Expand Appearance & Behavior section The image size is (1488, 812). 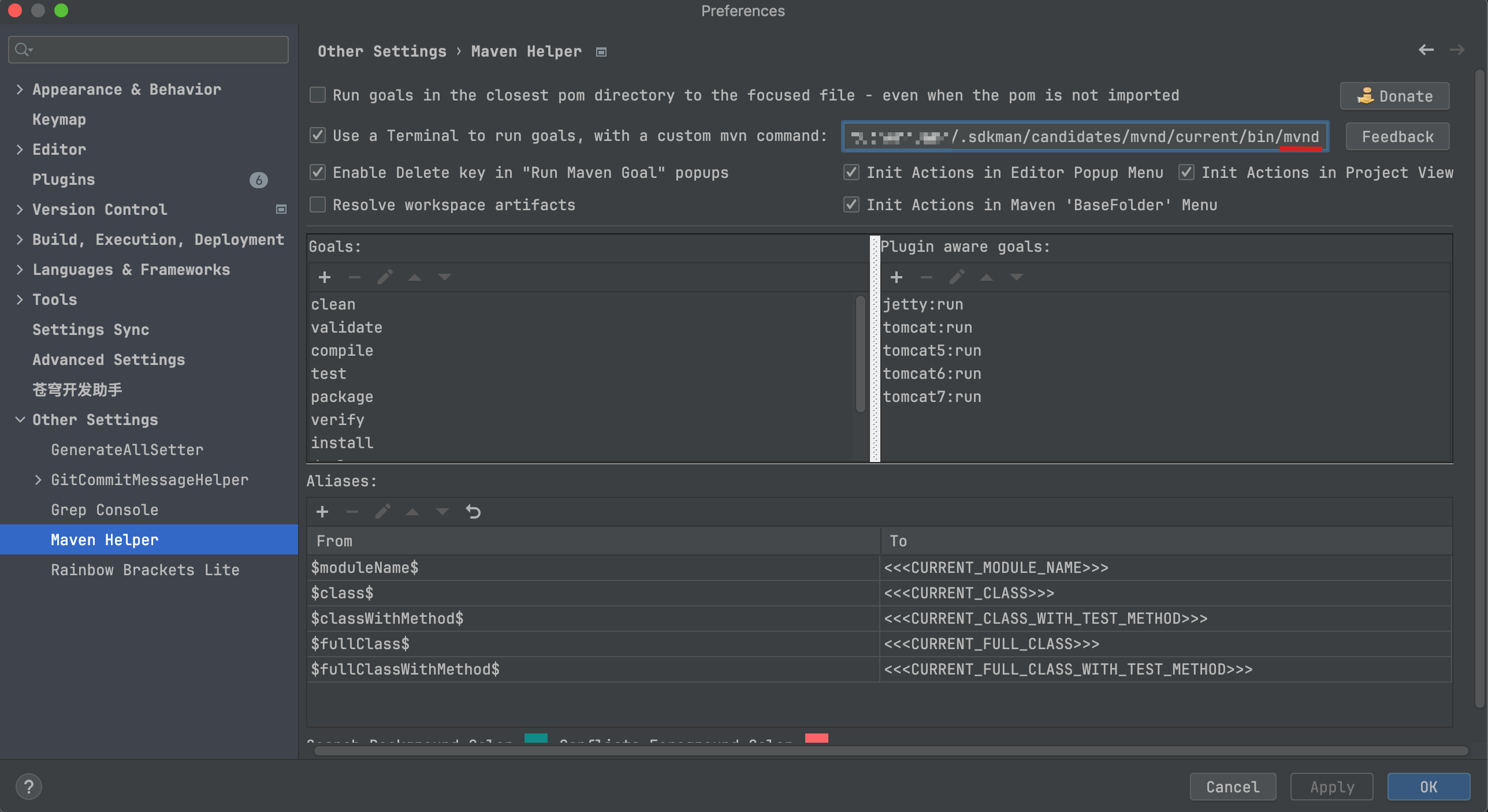[x=20, y=89]
